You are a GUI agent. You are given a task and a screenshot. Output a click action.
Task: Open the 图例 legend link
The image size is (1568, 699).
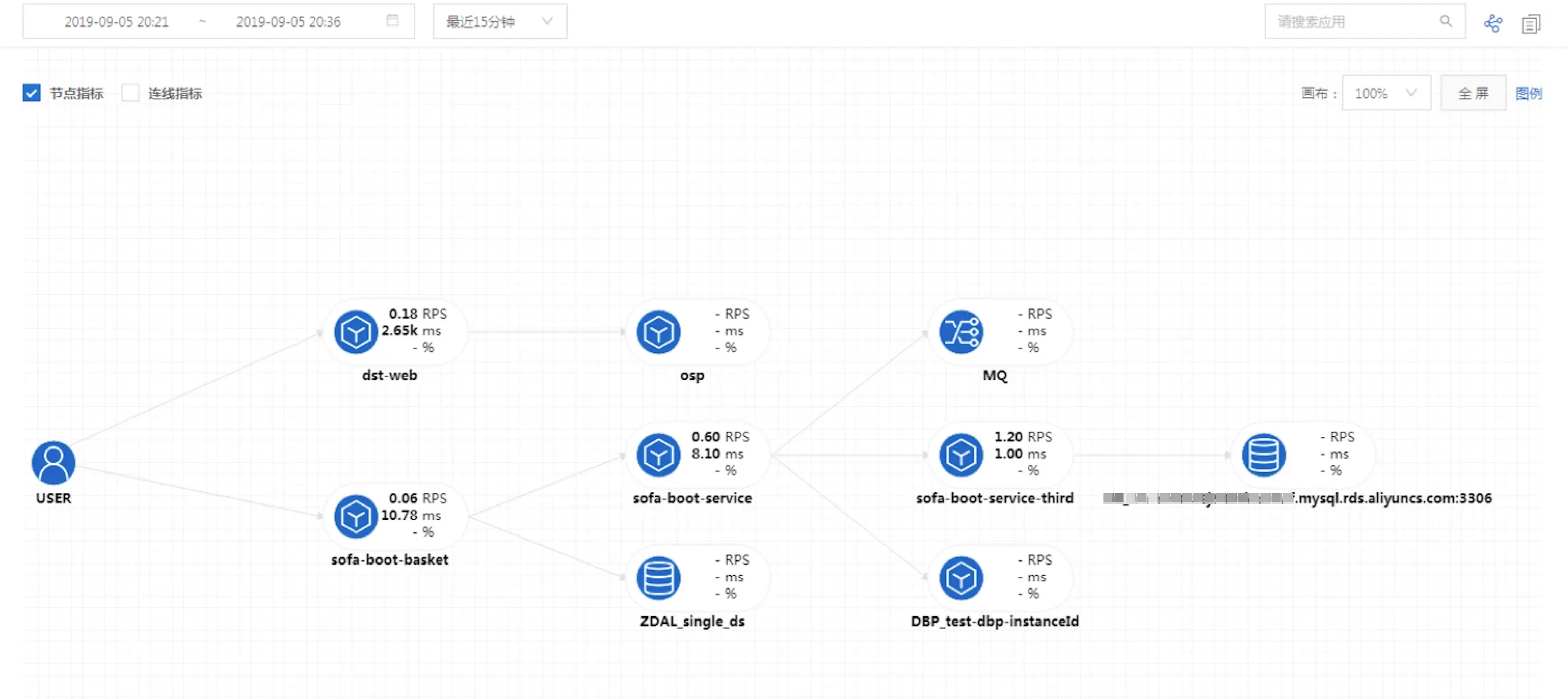click(1528, 93)
